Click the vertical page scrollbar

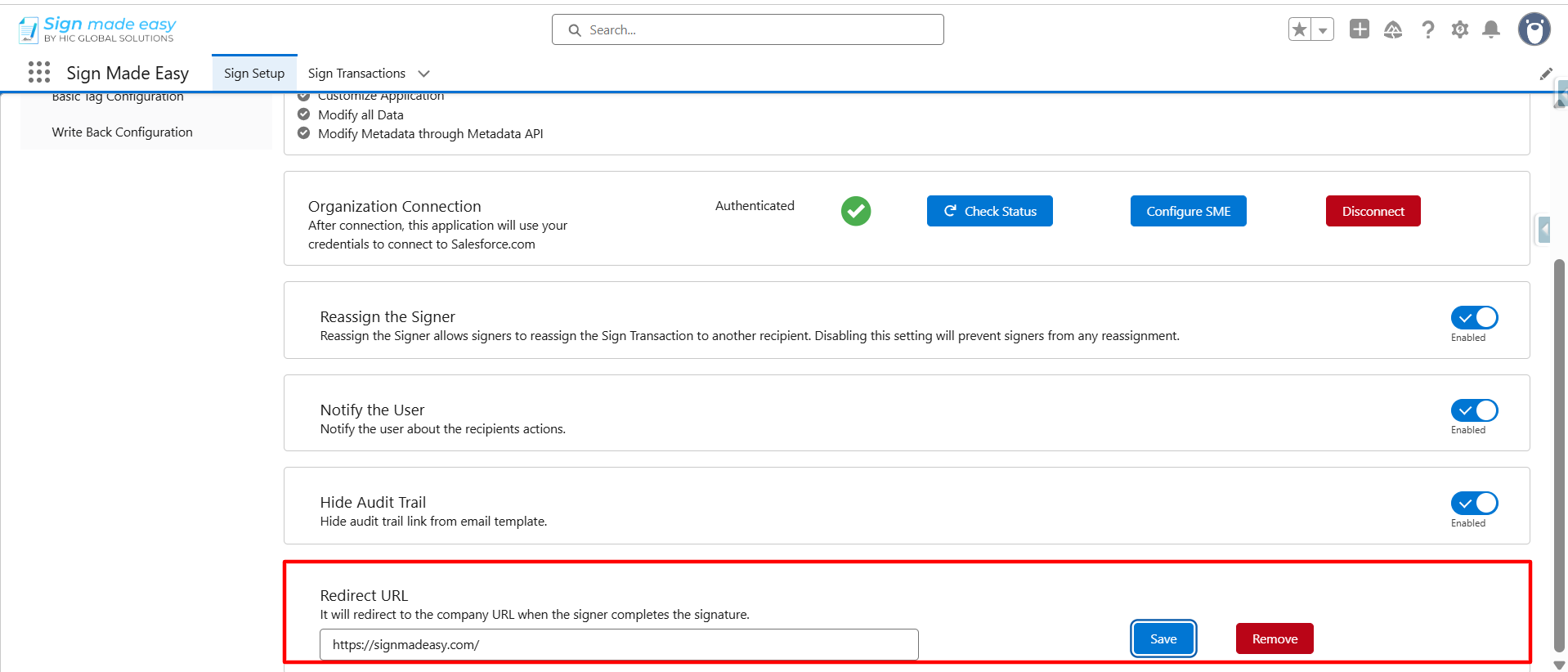[1559, 455]
